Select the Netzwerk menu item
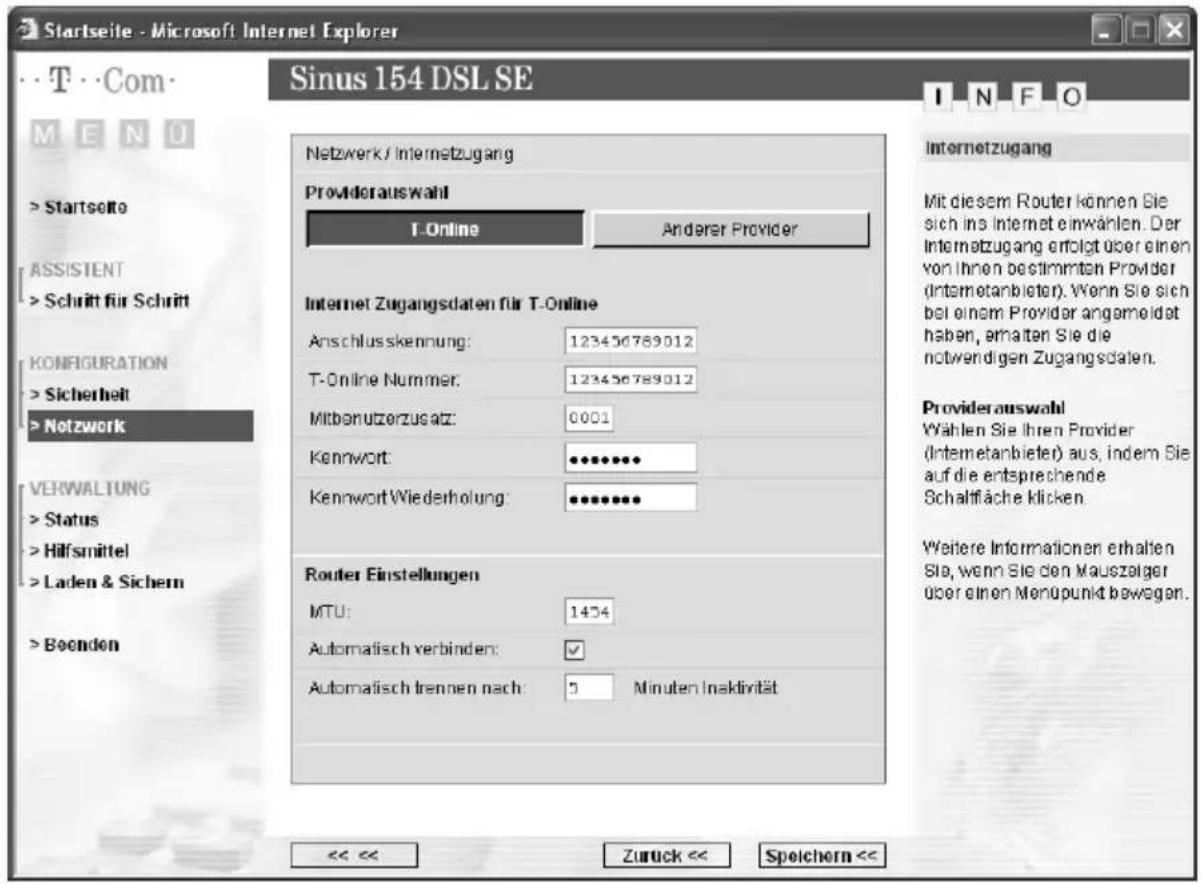The height and width of the screenshot is (884, 1201). 140,425
